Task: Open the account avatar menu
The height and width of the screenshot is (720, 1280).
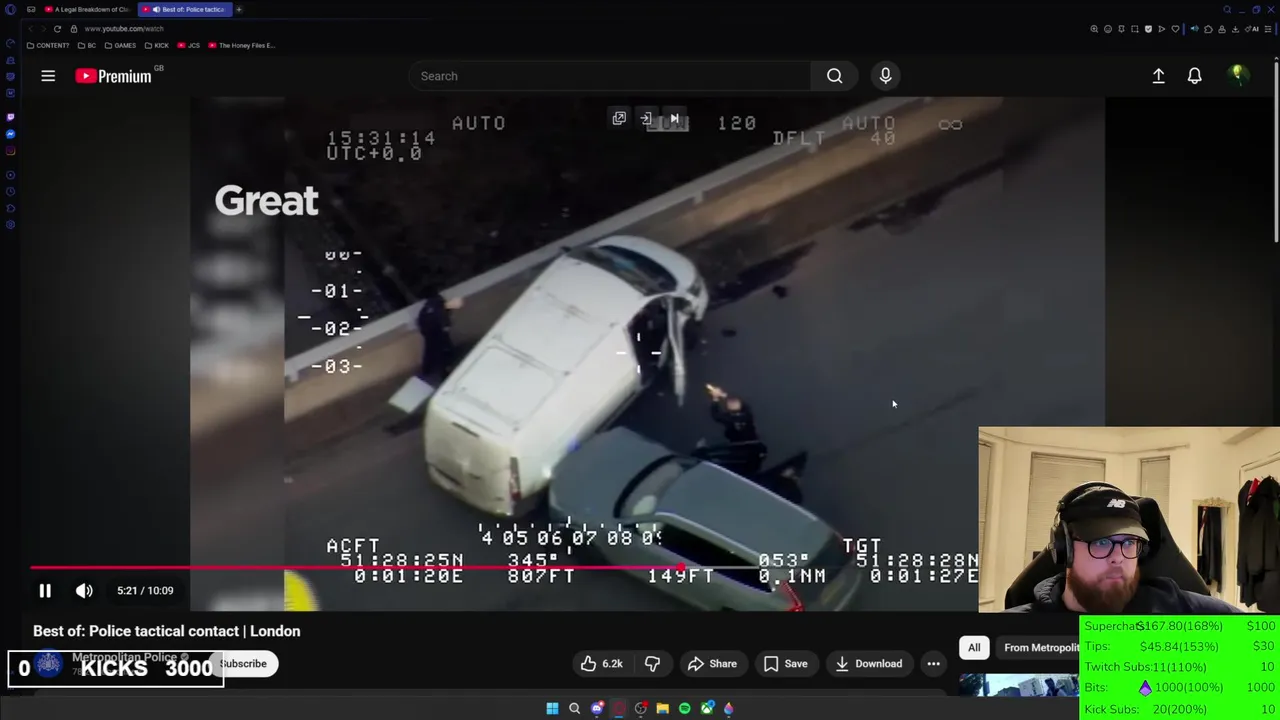Action: coord(1238,75)
